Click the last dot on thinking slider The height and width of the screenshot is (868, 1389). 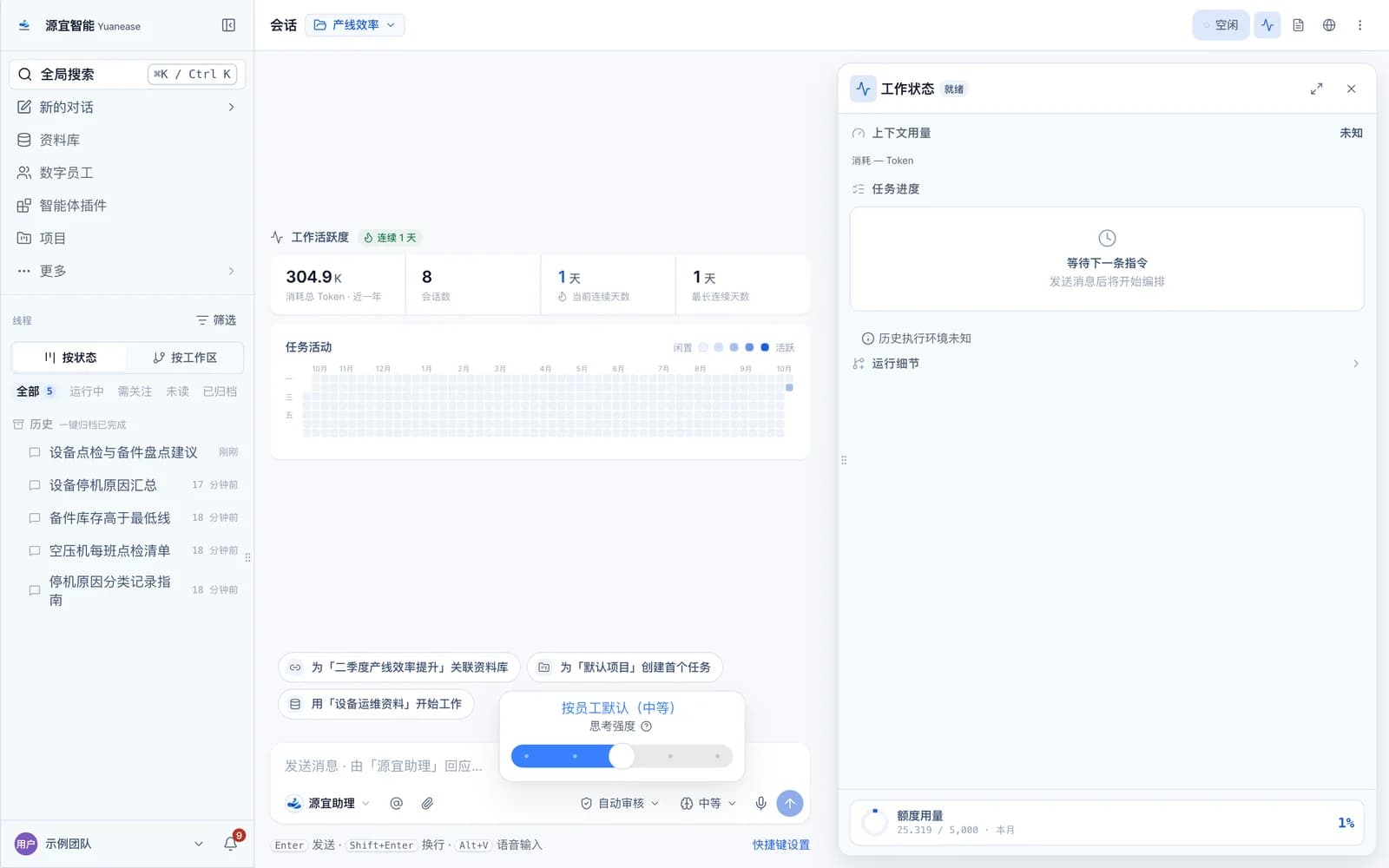click(717, 756)
